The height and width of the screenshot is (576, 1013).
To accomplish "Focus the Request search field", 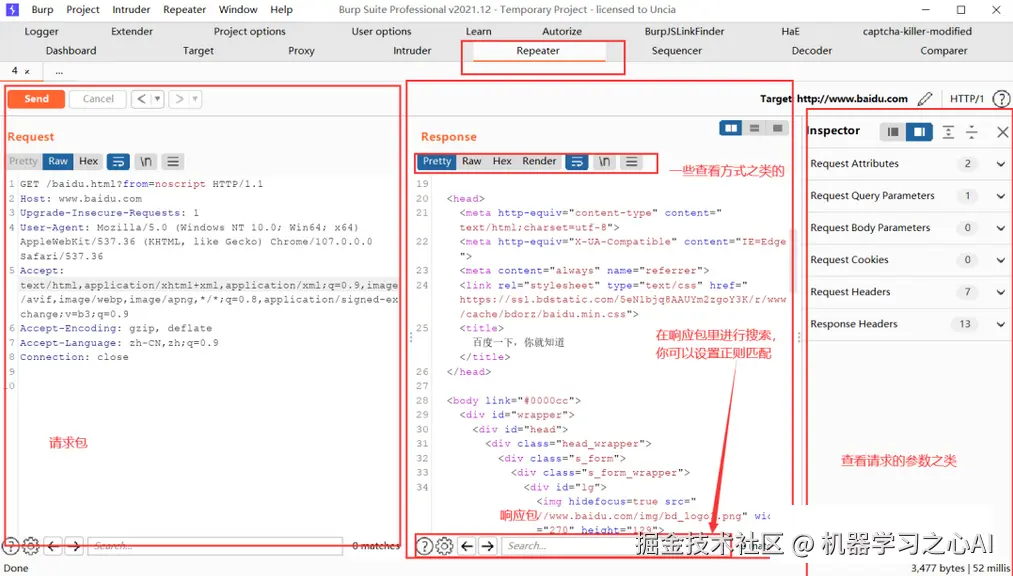I will (214, 546).
